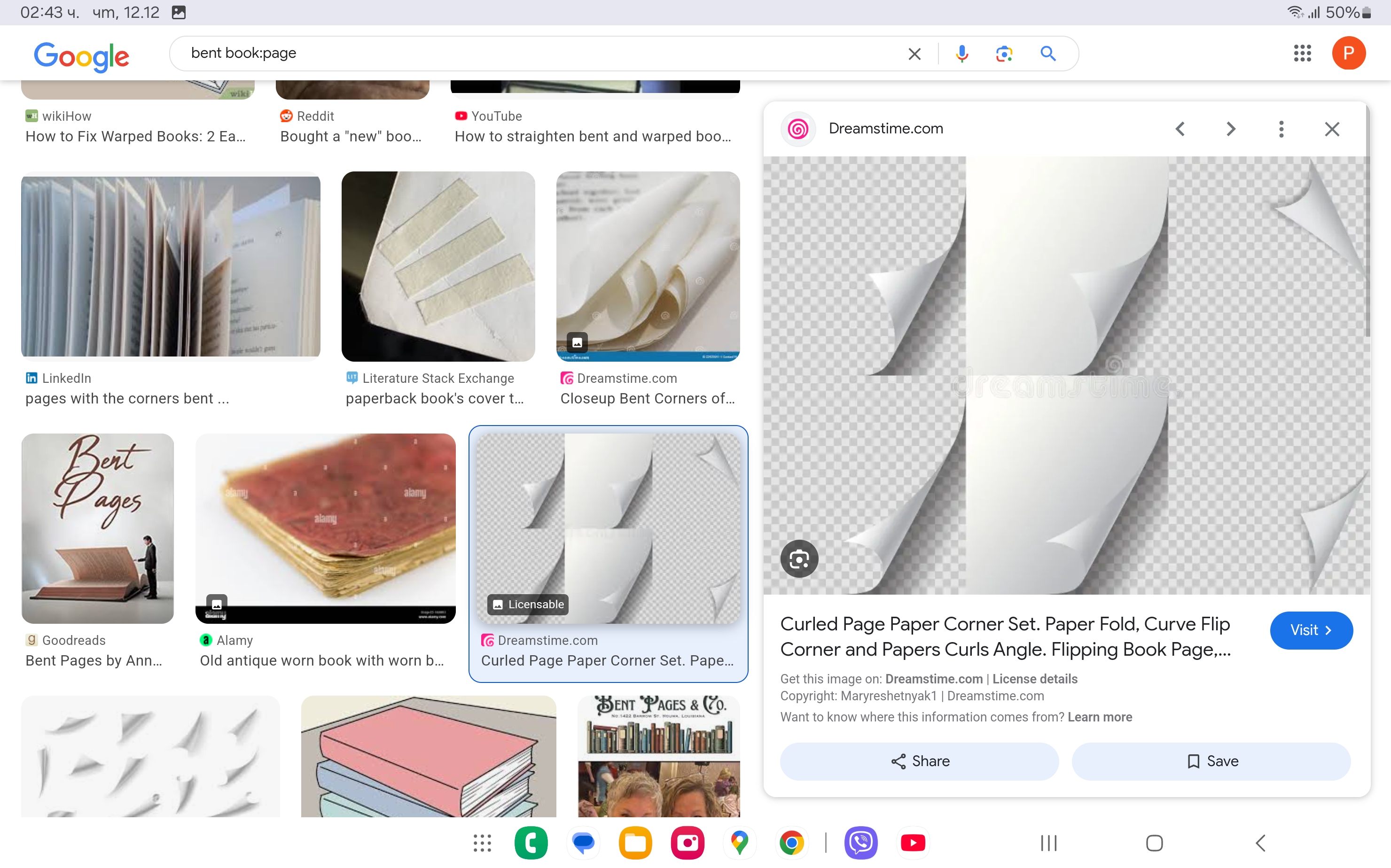Share the previewed image
The height and width of the screenshot is (868, 1391).
[x=919, y=761]
